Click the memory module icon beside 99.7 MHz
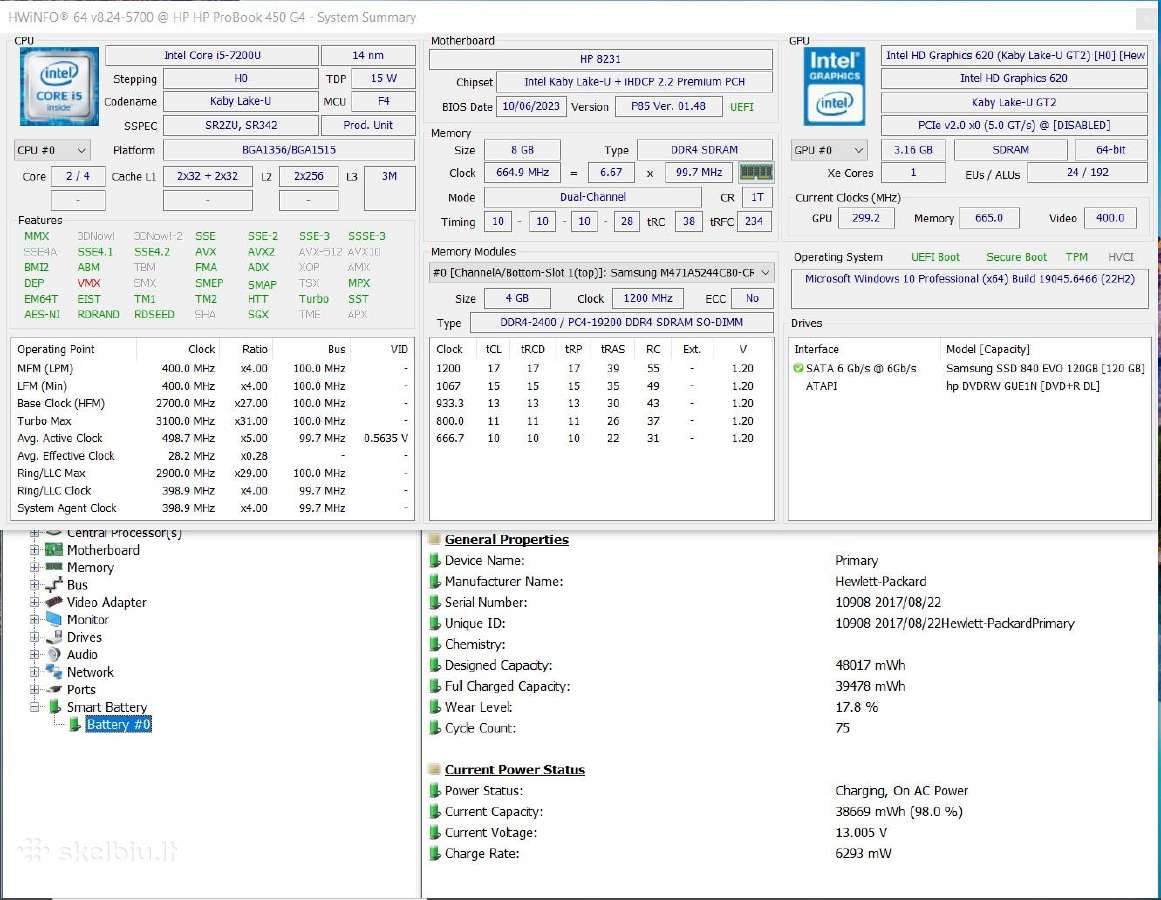This screenshot has height=900, width=1161. point(756,172)
